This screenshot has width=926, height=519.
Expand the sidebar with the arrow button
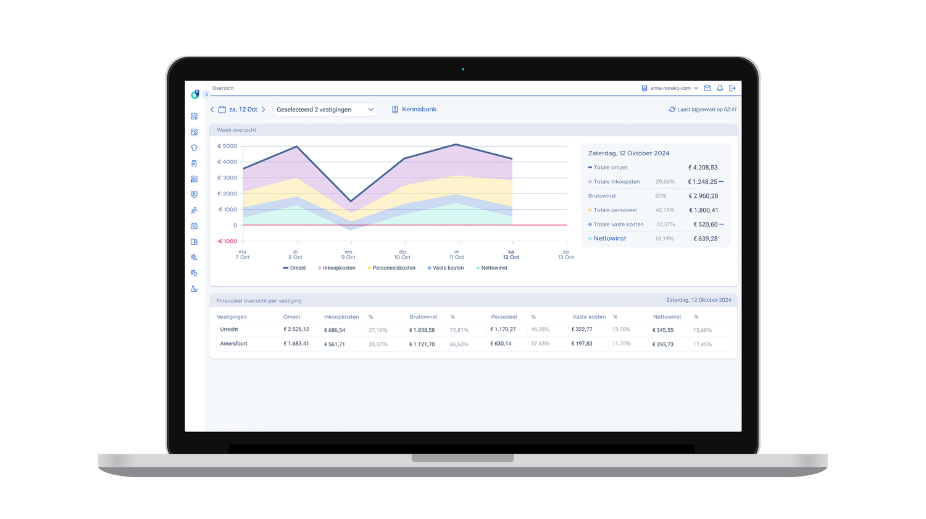(206, 94)
